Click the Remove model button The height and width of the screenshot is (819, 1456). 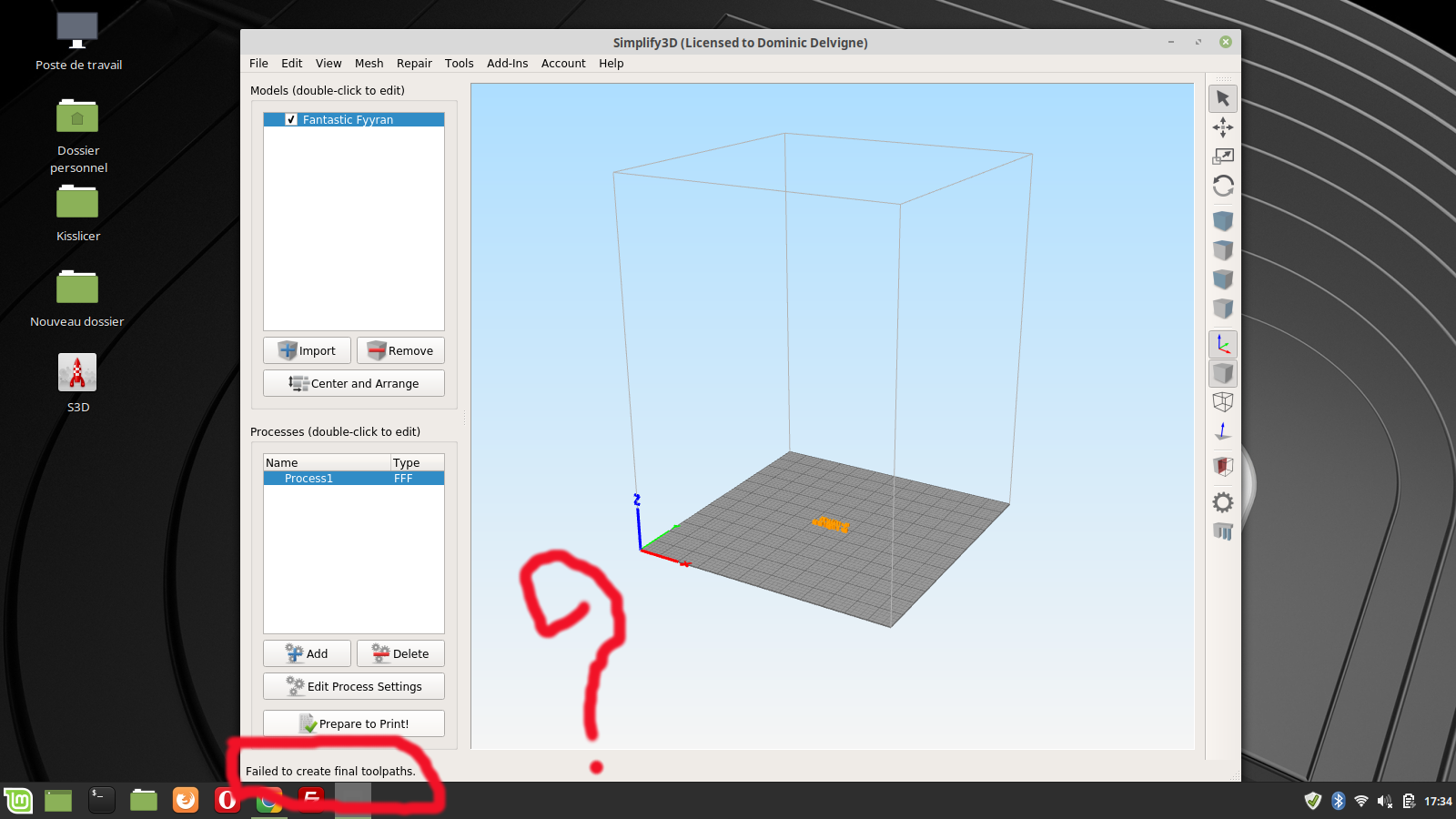(400, 350)
